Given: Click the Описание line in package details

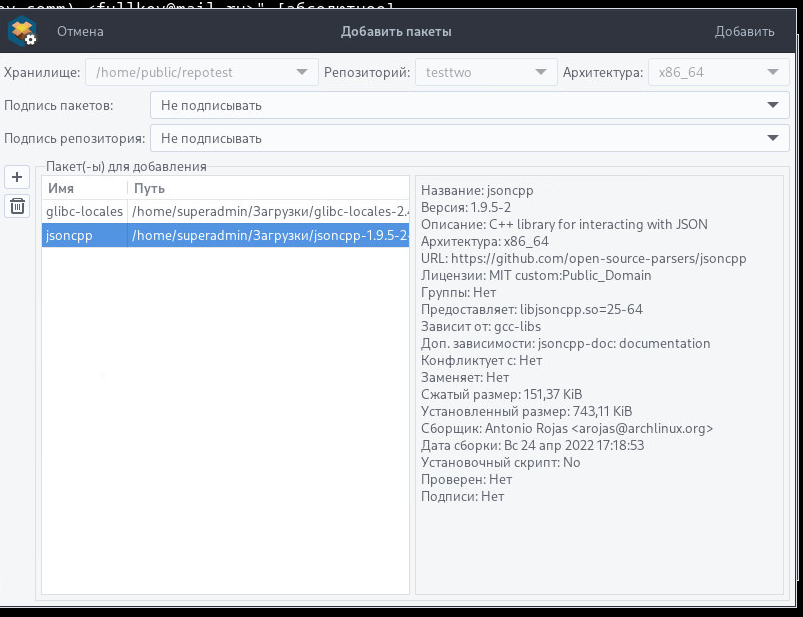Looking at the screenshot, I should tap(566, 224).
